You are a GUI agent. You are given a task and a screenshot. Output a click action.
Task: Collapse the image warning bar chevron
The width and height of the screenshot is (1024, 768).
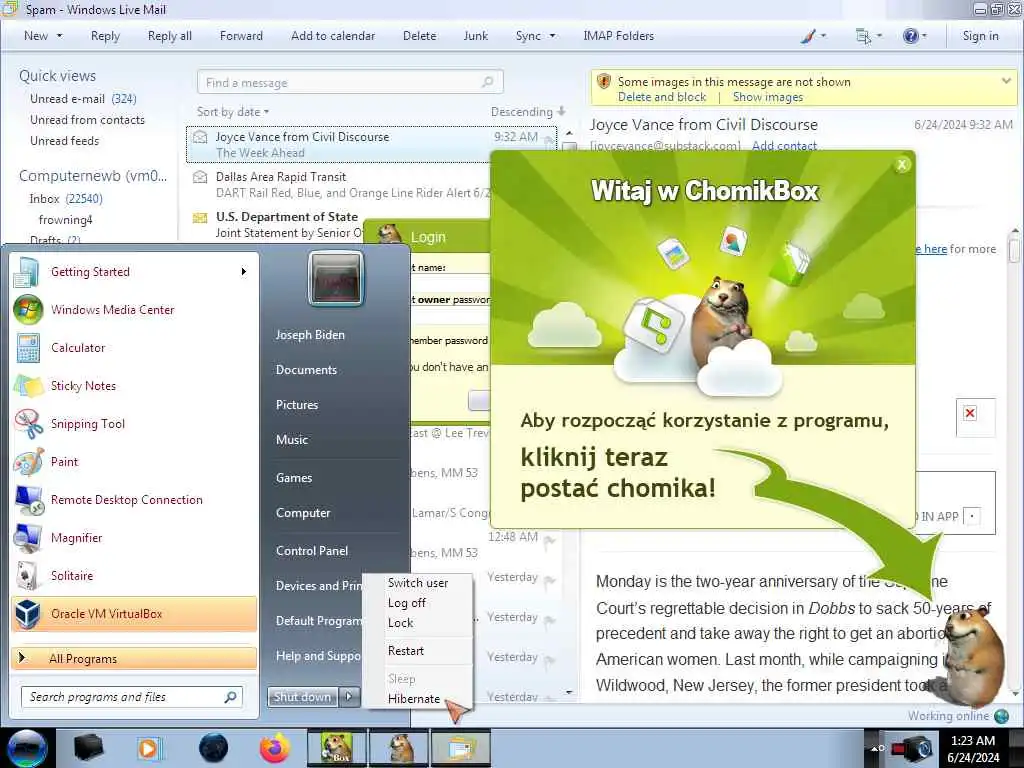tap(1006, 81)
